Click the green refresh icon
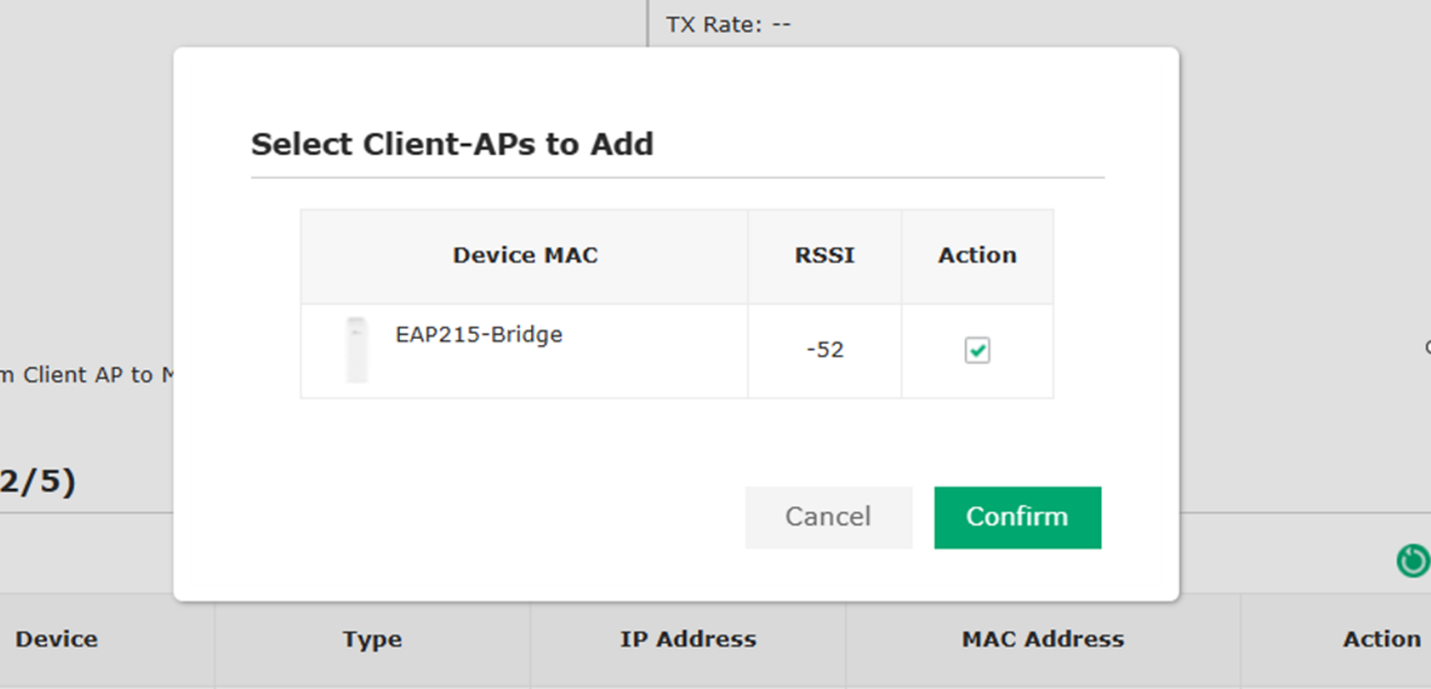 point(1412,561)
